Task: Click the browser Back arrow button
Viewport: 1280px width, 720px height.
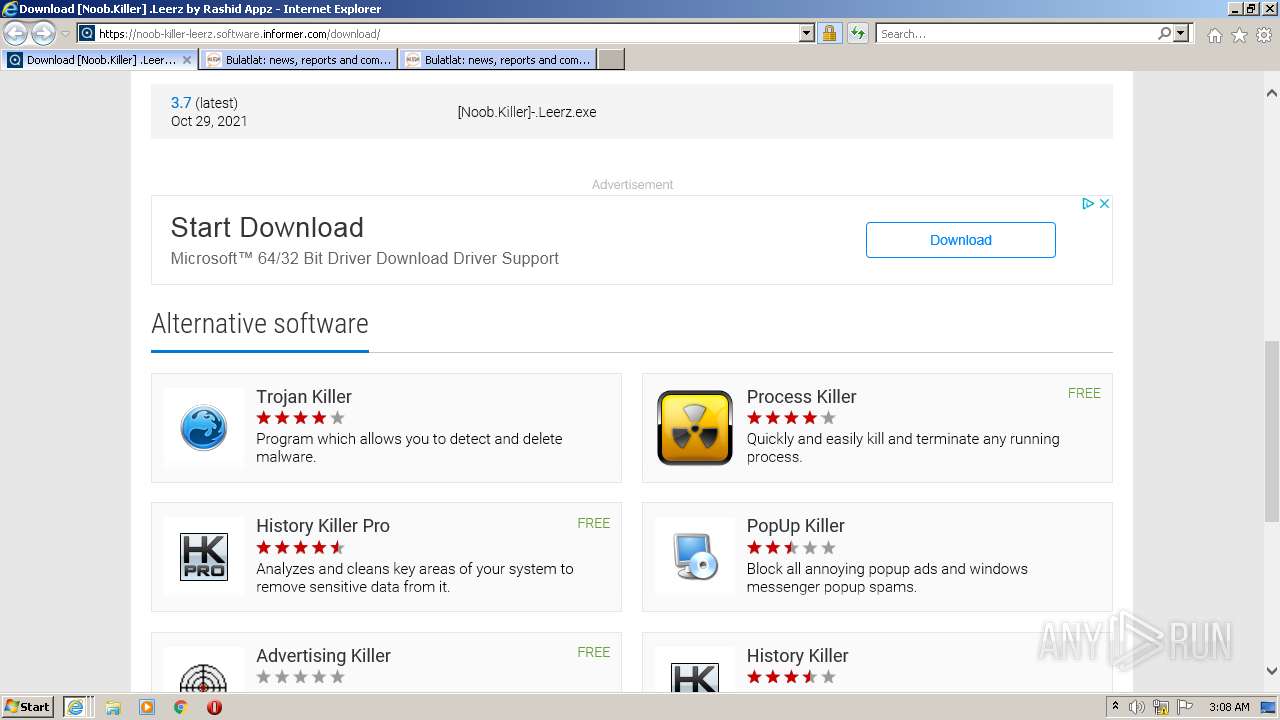Action: (x=16, y=34)
